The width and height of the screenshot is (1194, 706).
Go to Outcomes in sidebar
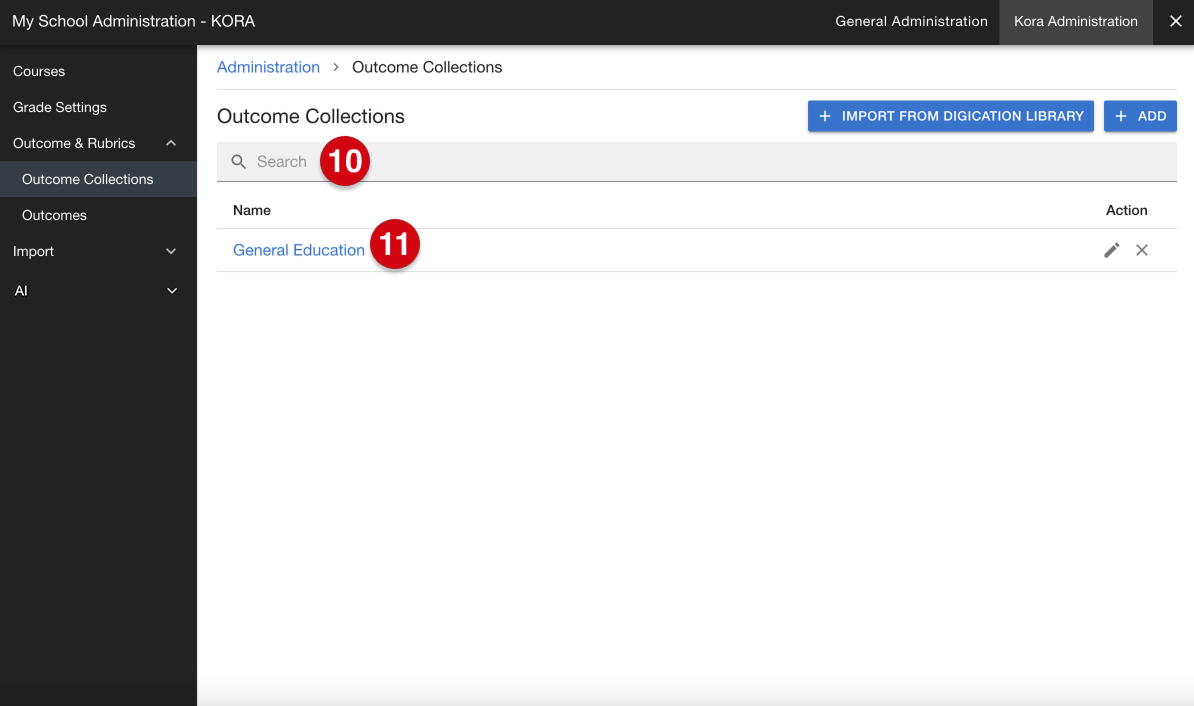click(54, 216)
